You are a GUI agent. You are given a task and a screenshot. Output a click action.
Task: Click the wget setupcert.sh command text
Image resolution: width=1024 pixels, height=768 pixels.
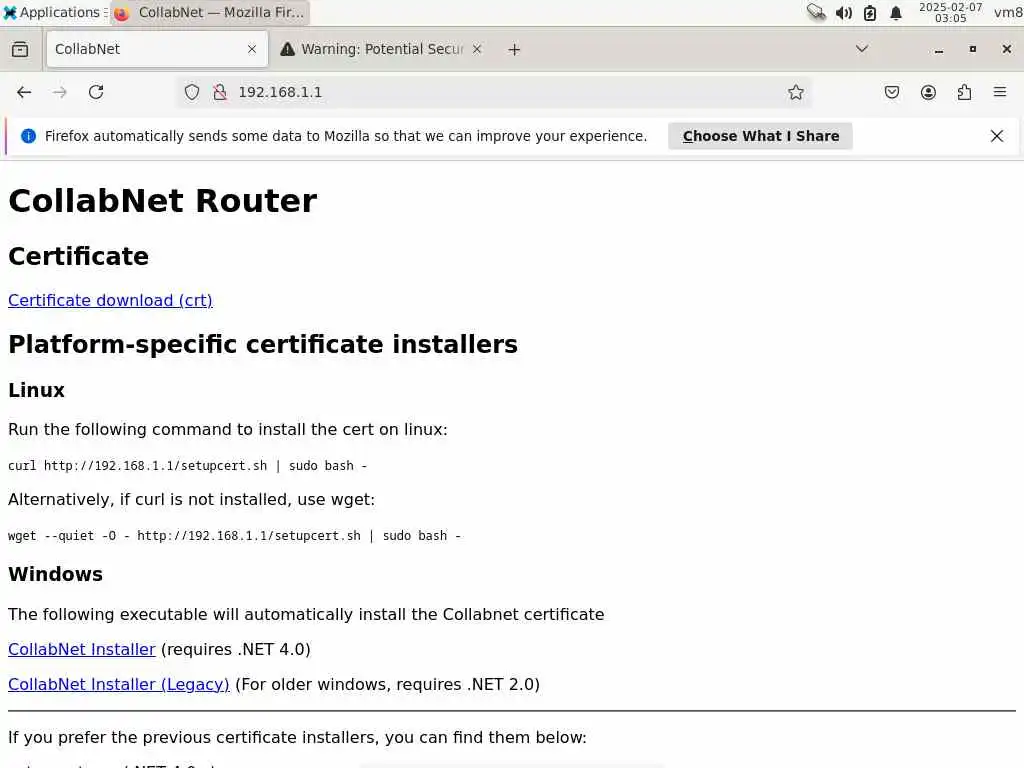pos(234,536)
